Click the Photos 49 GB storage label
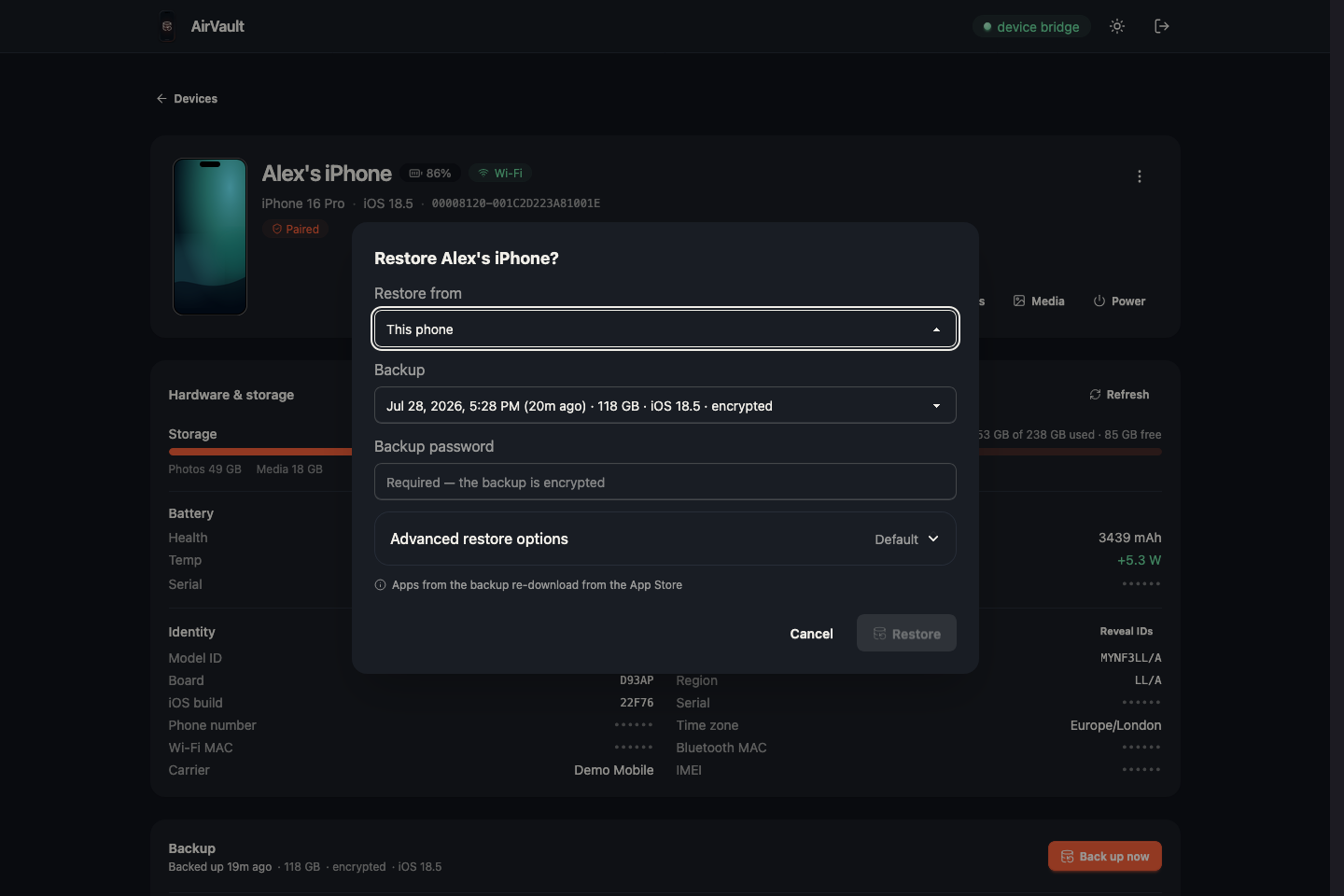Screen dimensions: 1344x896 (205, 469)
